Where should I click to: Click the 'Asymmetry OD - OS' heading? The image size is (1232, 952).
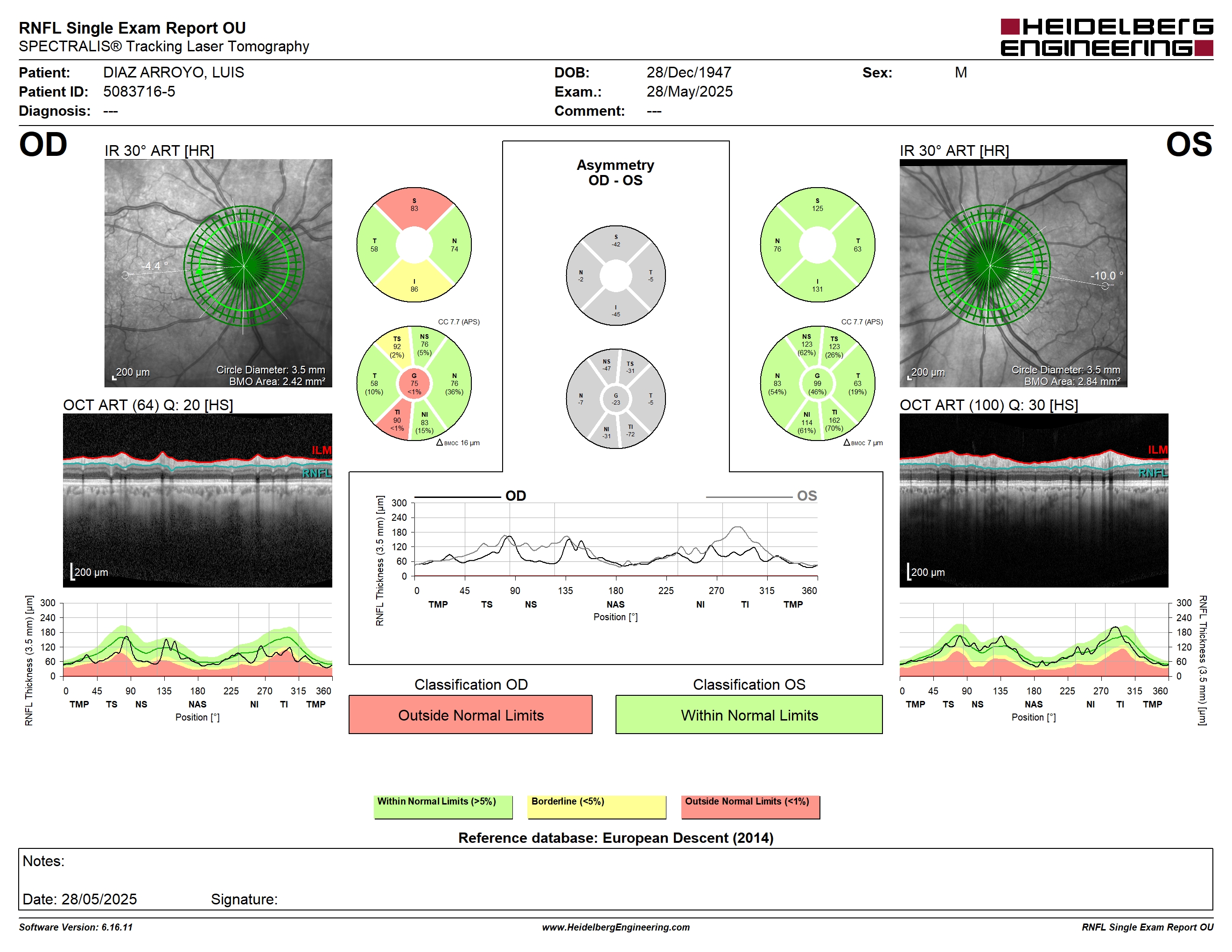(x=616, y=173)
